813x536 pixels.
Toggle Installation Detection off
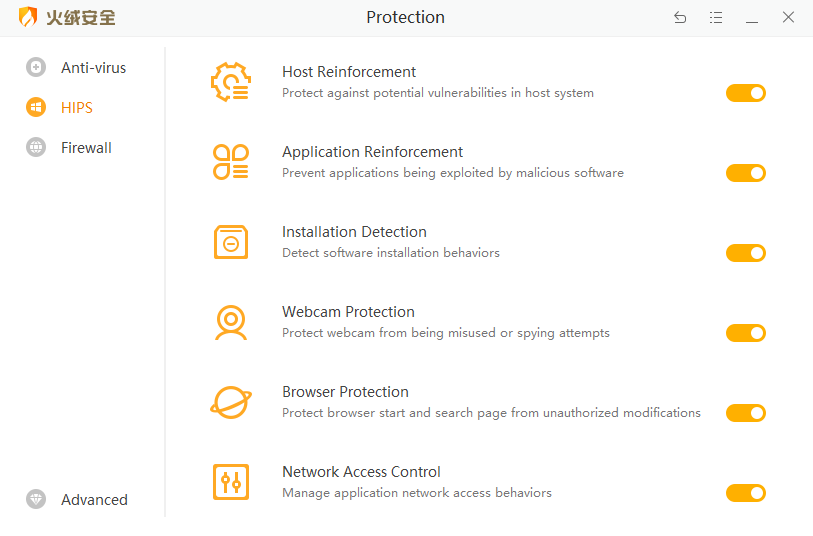[745, 253]
